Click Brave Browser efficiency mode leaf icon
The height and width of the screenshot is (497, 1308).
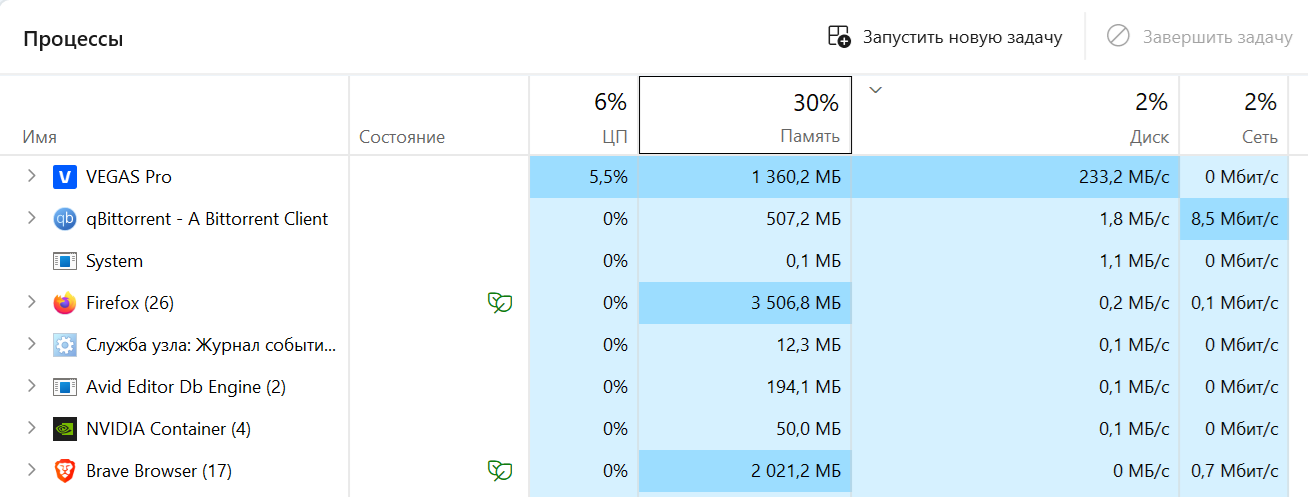499,470
